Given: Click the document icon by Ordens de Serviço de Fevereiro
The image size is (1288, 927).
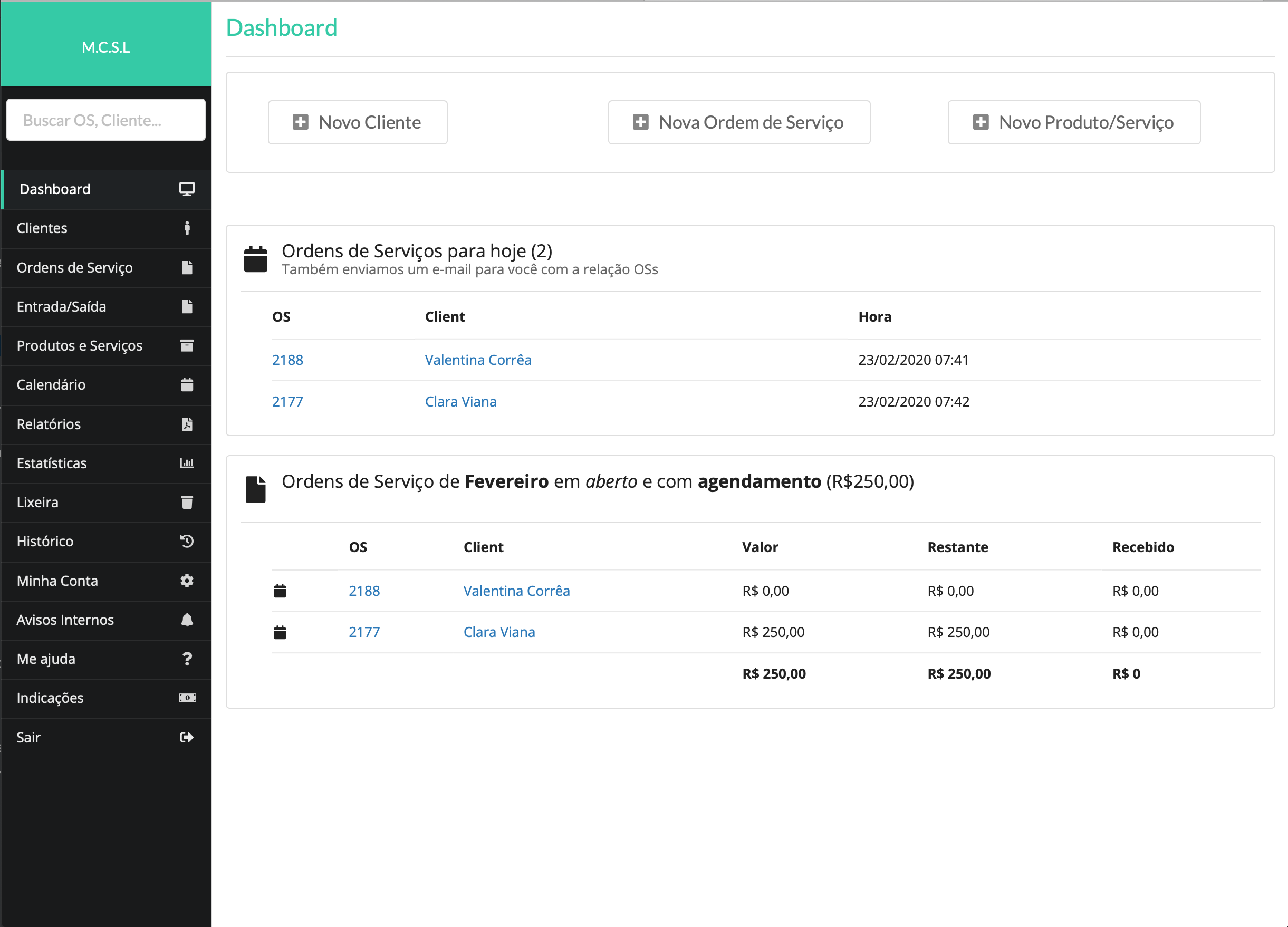Looking at the screenshot, I should click(x=256, y=489).
